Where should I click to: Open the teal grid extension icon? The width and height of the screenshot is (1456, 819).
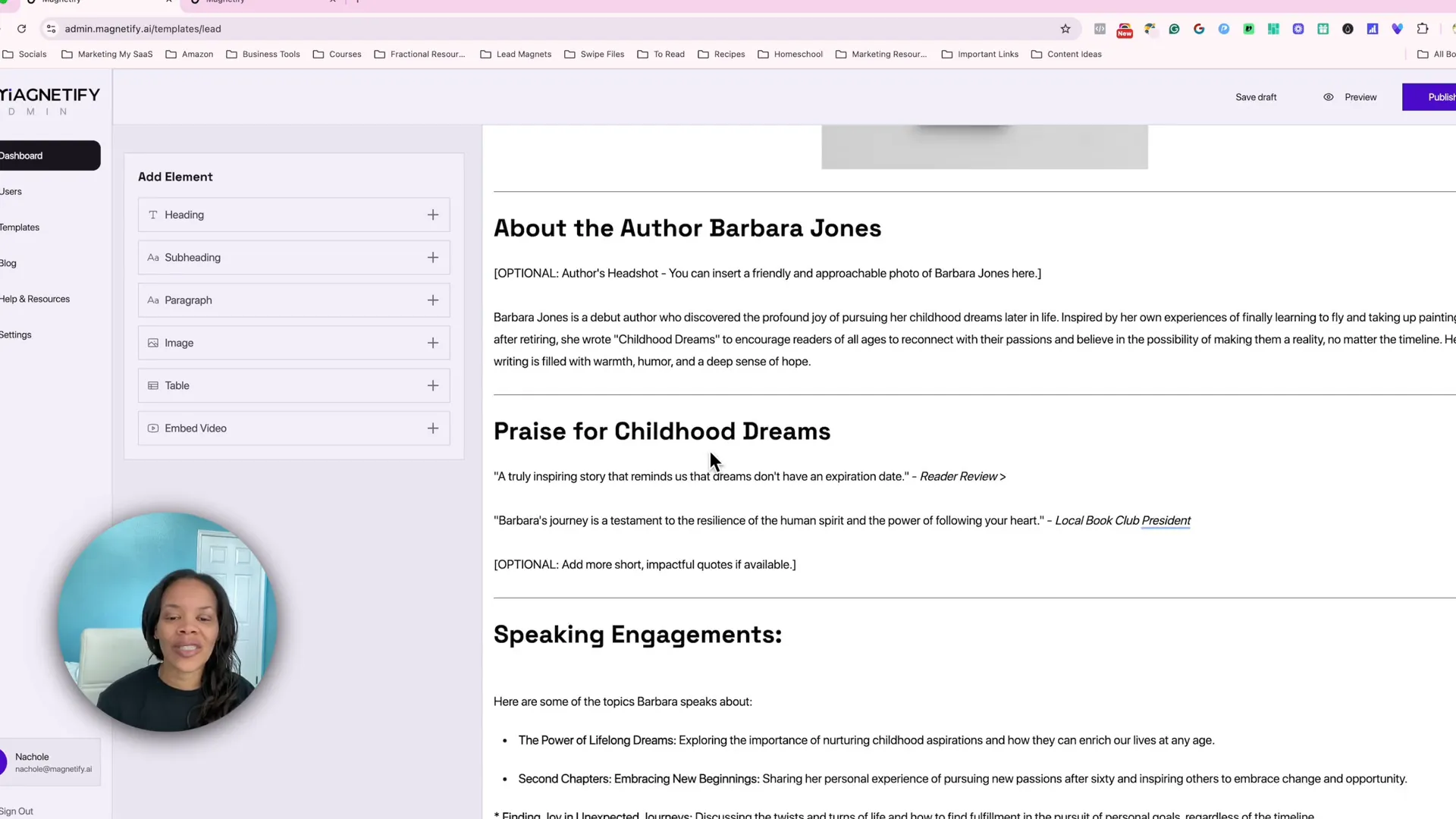pos(1273,29)
